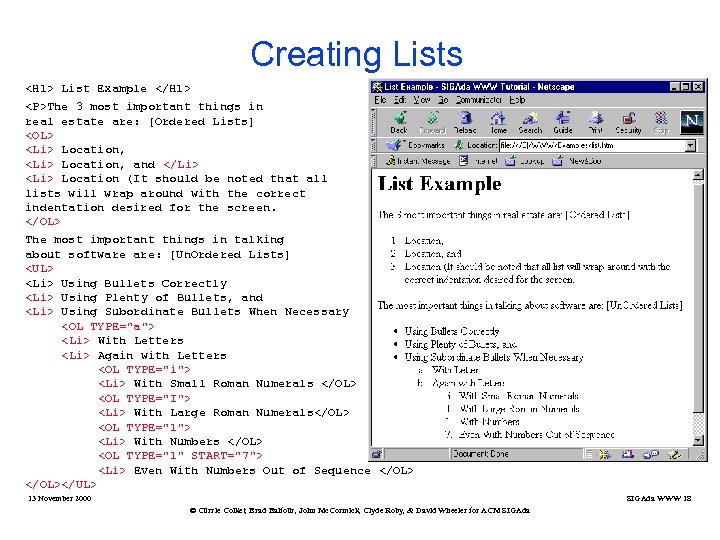Click 'With Large Roman Numerals' browser line

[x=519, y=409]
